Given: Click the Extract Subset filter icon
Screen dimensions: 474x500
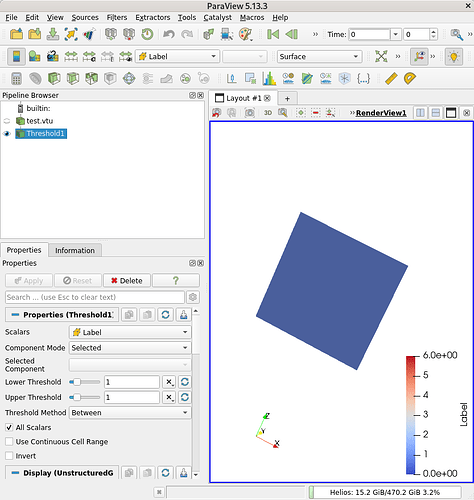Looking at the screenshot, I should coord(110,79).
